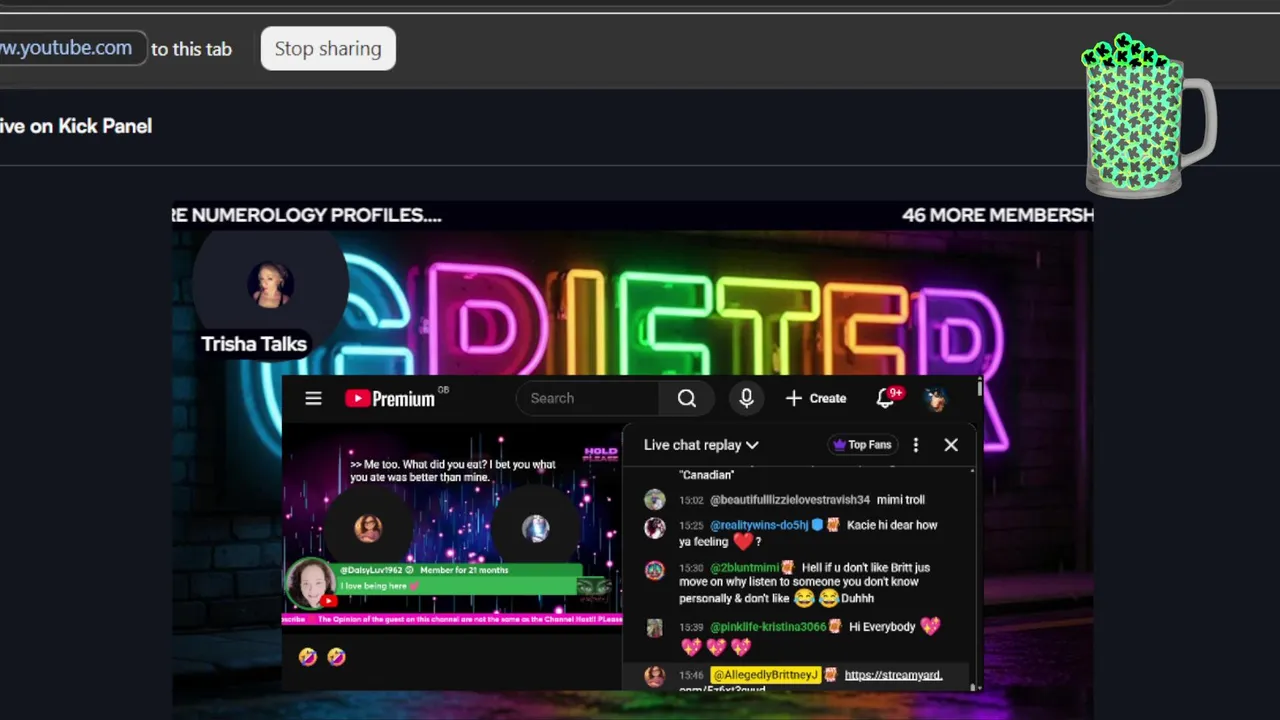
Task: Open the Create button menu
Action: pyautogui.click(x=816, y=398)
